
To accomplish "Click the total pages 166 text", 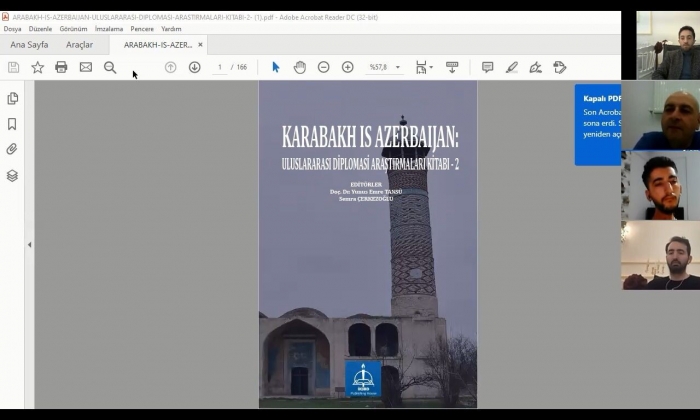I will (242, 67).
